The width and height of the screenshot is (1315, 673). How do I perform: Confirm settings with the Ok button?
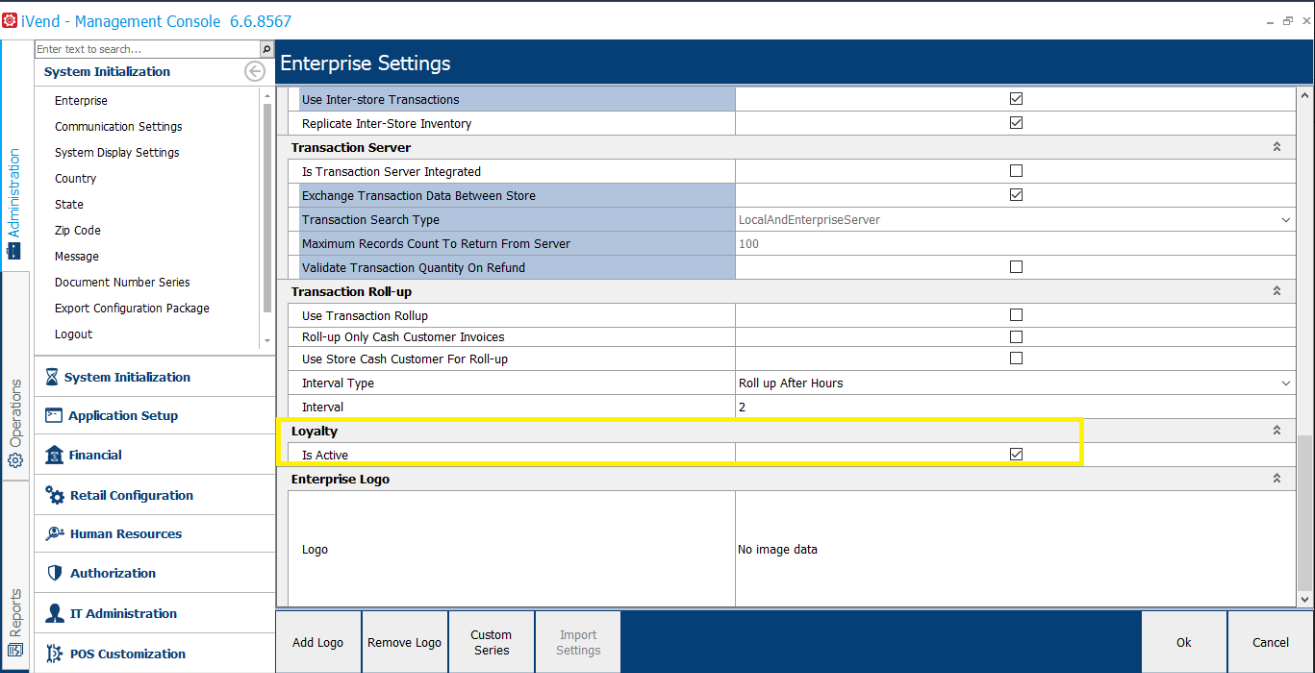pyautogui.click(x=1184, y=642)
